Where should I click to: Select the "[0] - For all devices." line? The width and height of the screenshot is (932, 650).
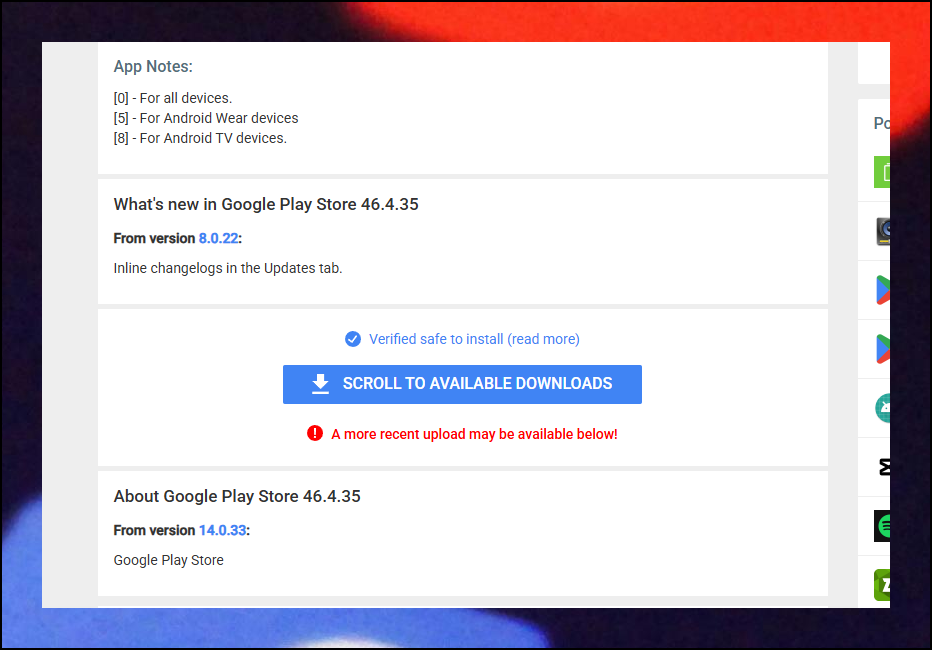(172, 98)
